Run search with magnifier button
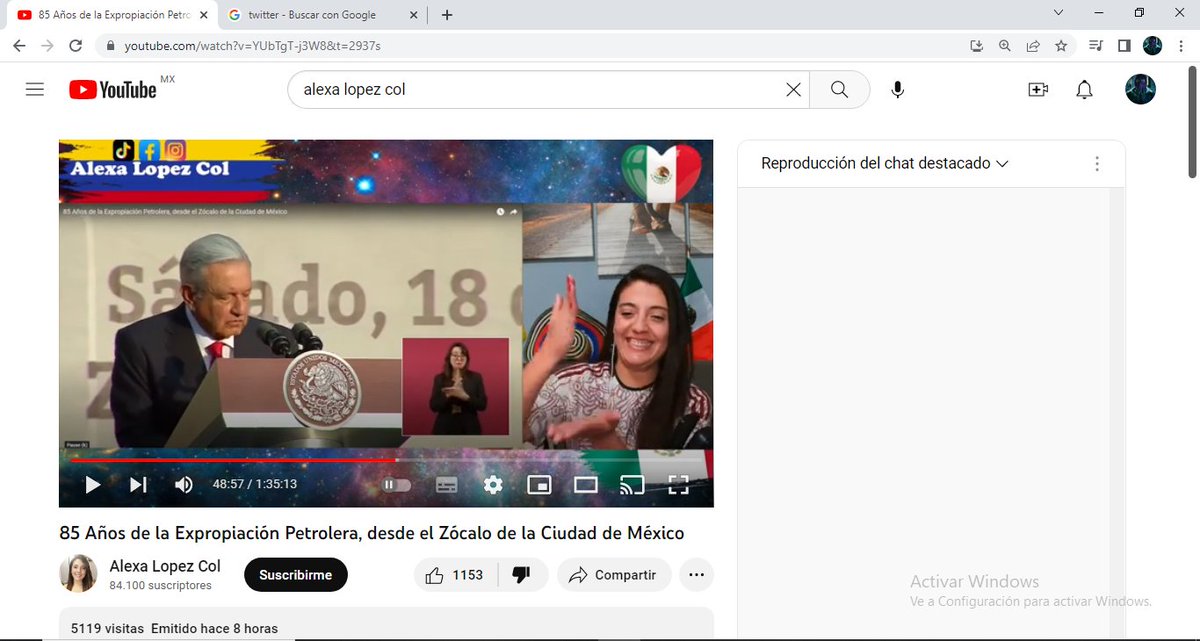 click(x=839, y=90)
